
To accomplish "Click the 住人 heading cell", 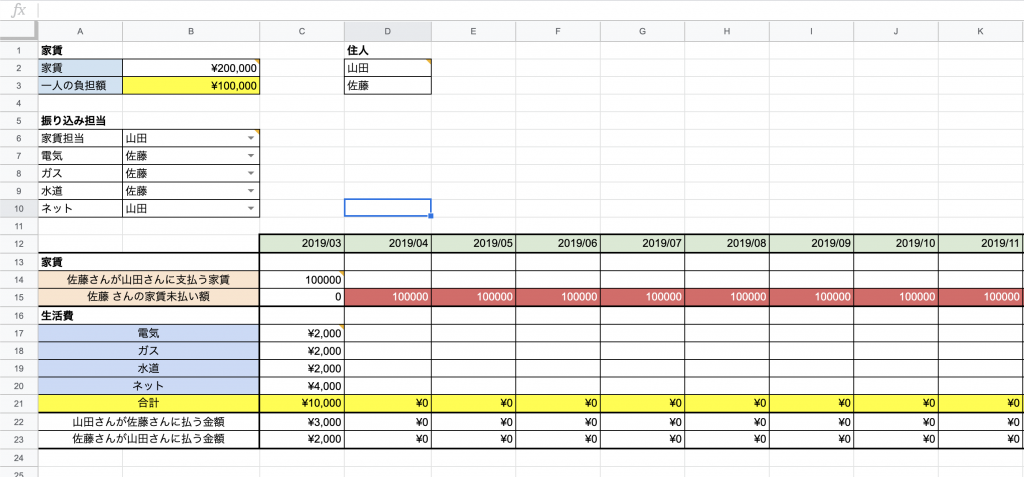I will (387, 50).
